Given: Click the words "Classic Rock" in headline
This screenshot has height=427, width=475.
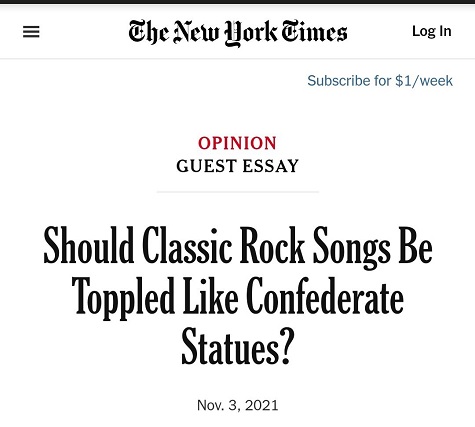Looking at the screenshot, I should (x=223, y=246).
